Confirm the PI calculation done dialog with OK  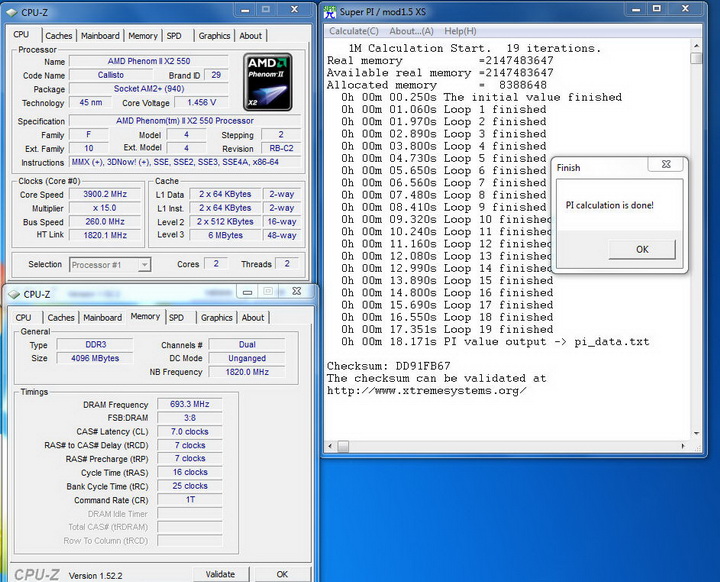642,249
